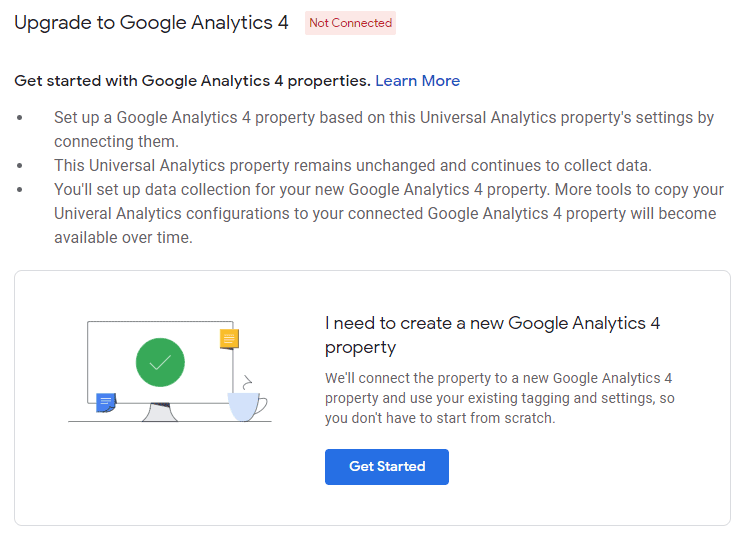Click the coffee cup illustration
745x537 pixels.
[247, 406]
